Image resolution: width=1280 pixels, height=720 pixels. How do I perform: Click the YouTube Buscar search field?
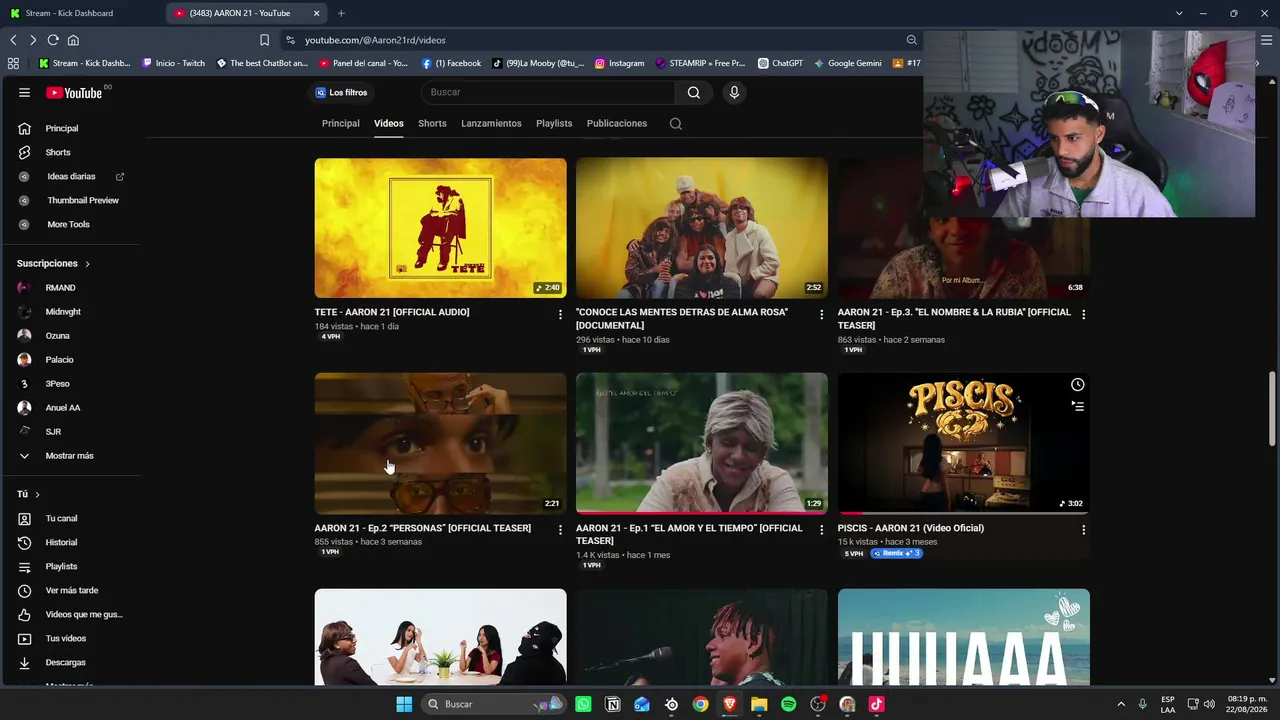[x=549, y=92]
